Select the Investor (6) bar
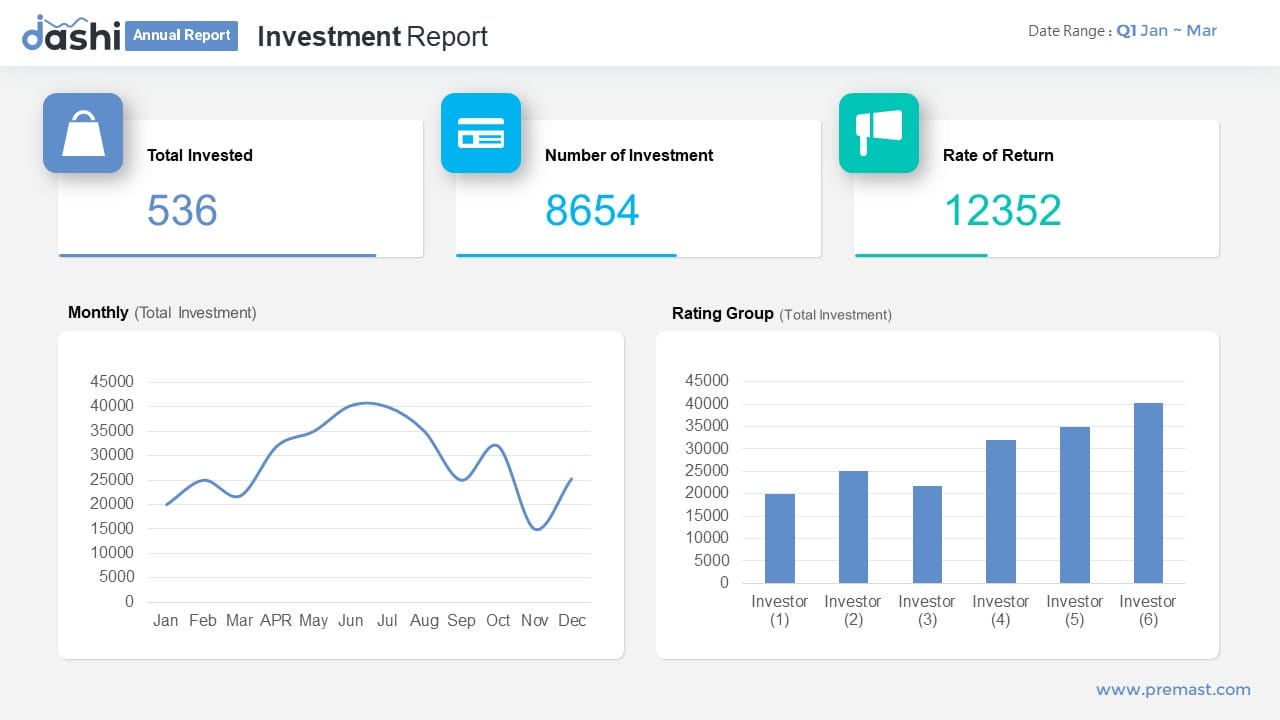This screenshot has height=720, width=1280. click(1148, 493)
